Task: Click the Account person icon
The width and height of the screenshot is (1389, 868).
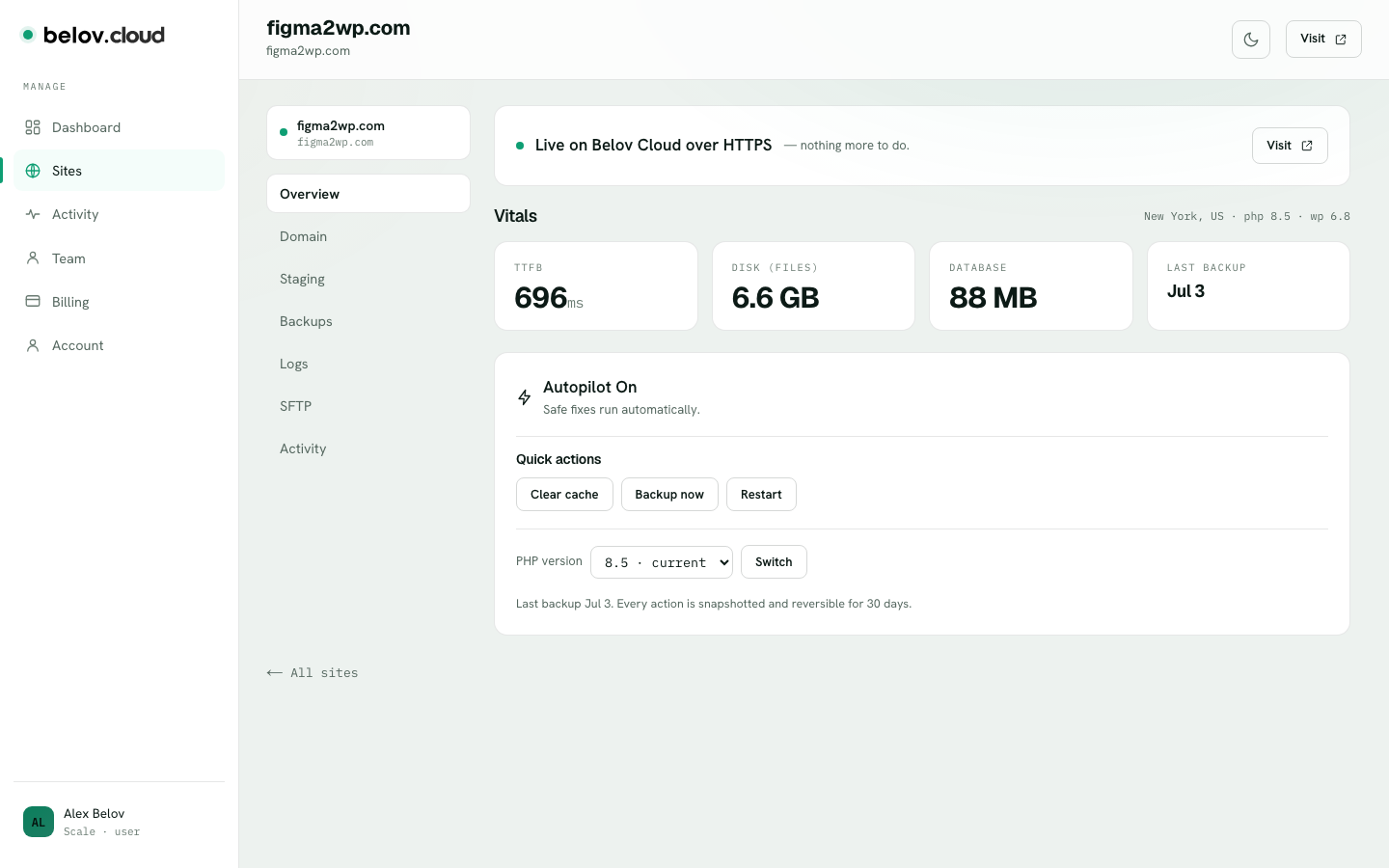Action: tap(33, 345)
